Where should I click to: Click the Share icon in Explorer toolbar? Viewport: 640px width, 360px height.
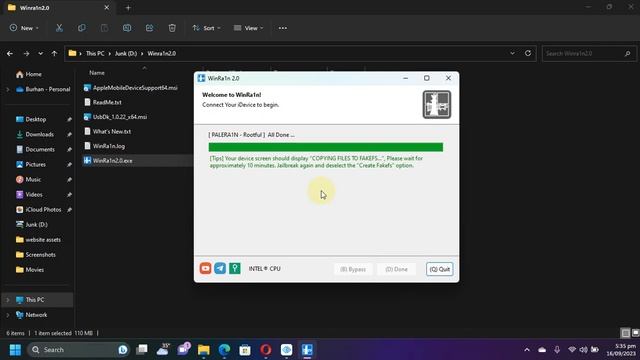[149, 28]
